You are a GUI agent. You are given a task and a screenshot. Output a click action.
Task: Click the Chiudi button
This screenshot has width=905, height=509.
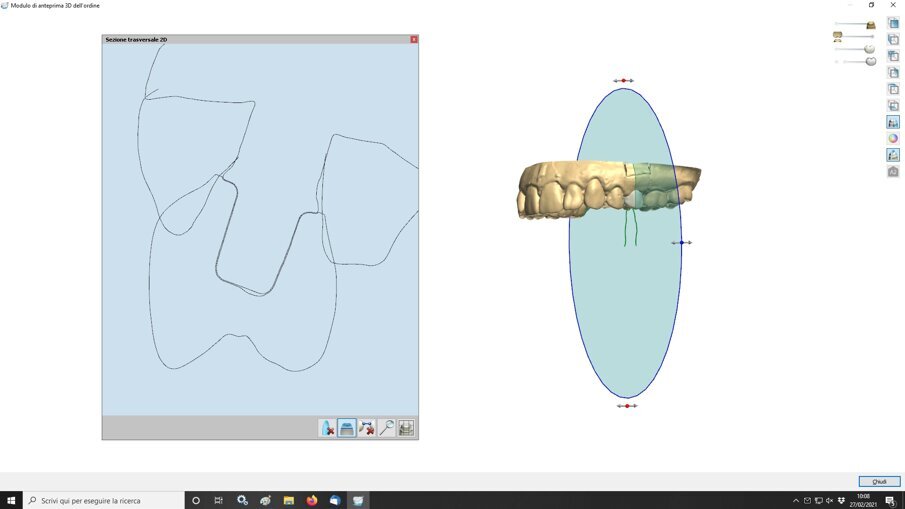[879, 481]
